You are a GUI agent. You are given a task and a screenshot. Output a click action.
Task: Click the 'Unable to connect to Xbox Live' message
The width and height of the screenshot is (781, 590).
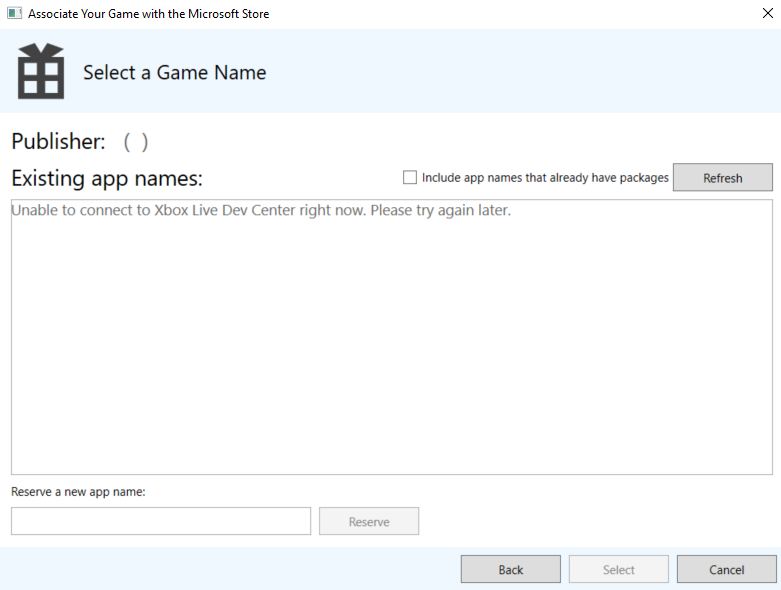[x=261, y=210]
